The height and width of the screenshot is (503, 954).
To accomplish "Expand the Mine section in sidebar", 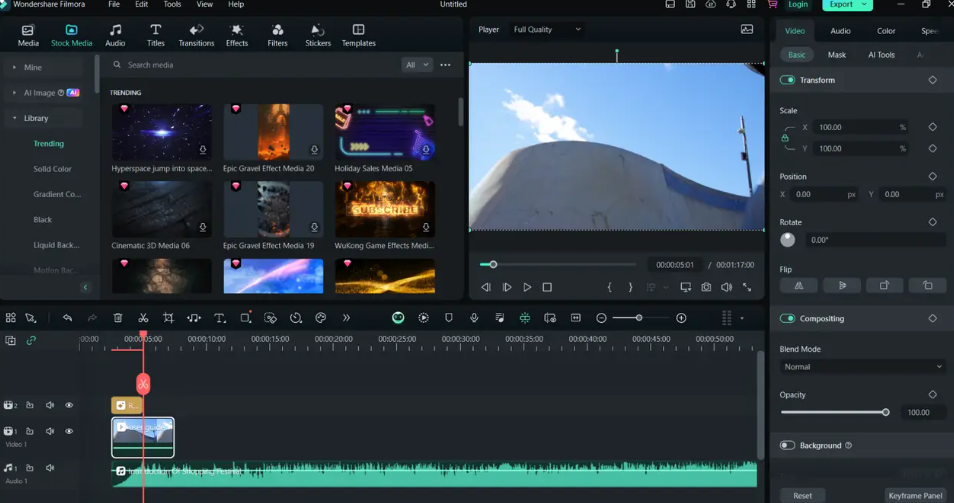I will (14, 67).
